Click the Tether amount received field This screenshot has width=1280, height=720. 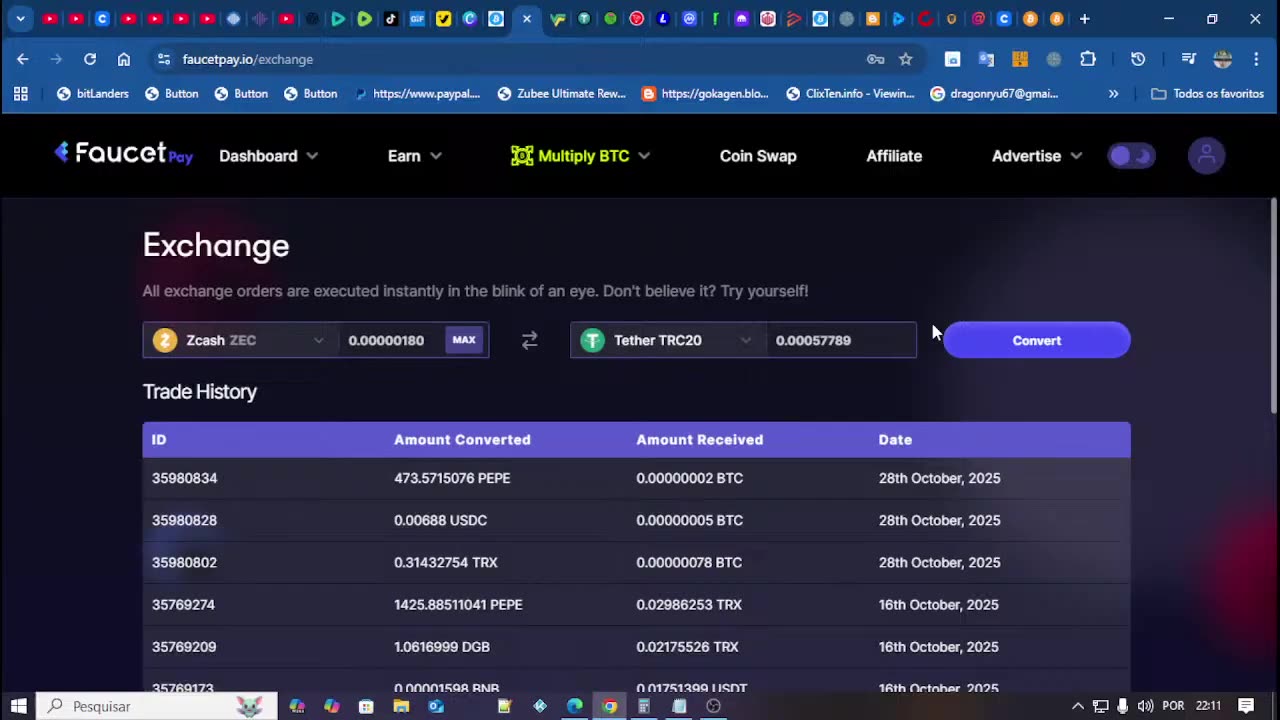pos(840,340)
